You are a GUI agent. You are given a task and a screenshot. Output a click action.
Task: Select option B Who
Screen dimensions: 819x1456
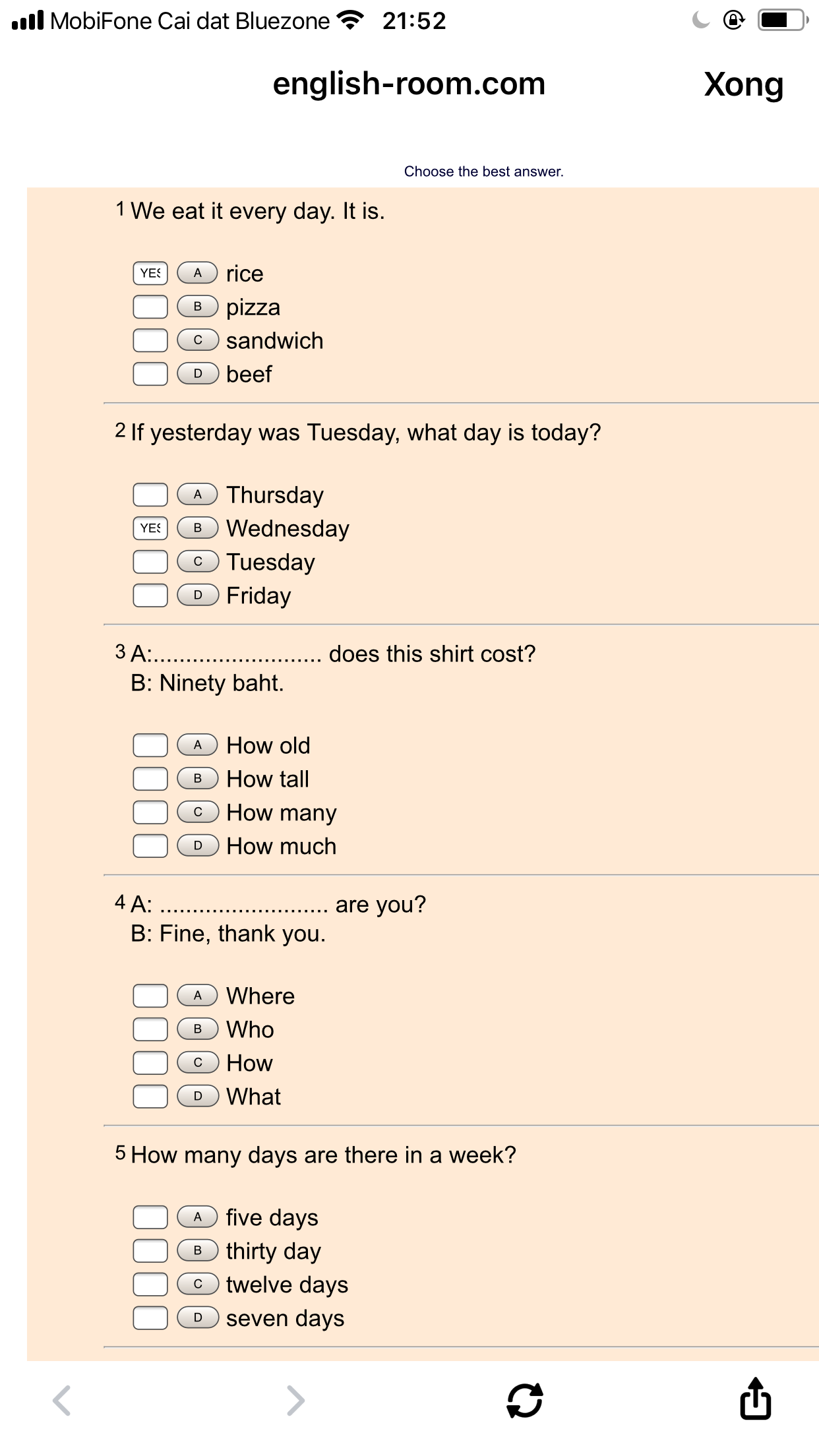tap(197, 1029)
